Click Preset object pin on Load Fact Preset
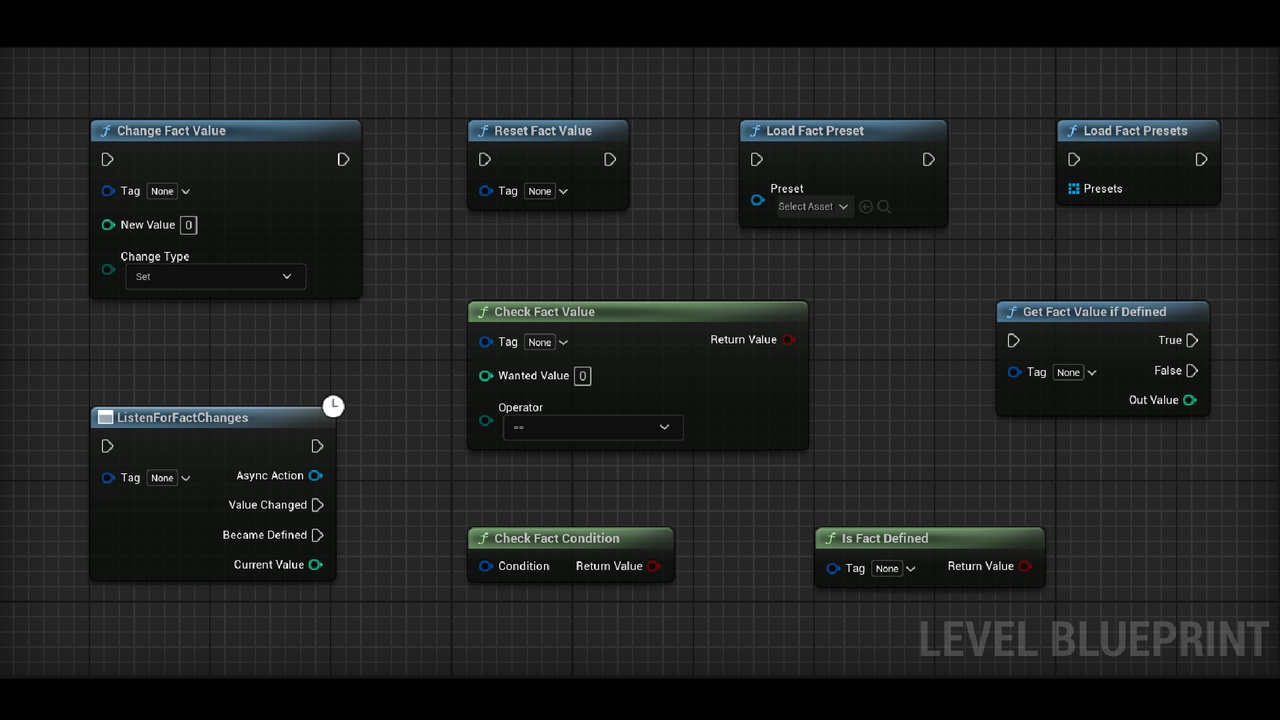 [757, 200]
